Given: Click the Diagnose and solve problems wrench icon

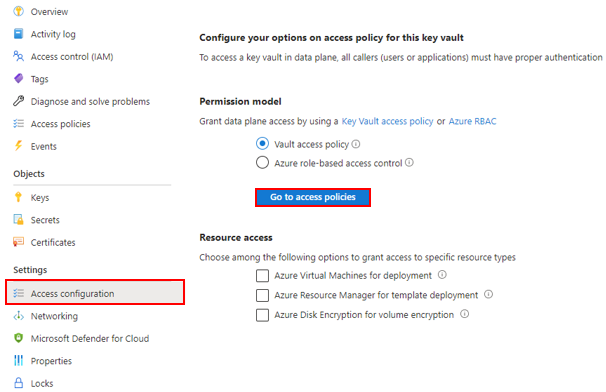Looking at the screenshot, I should 19,101.
